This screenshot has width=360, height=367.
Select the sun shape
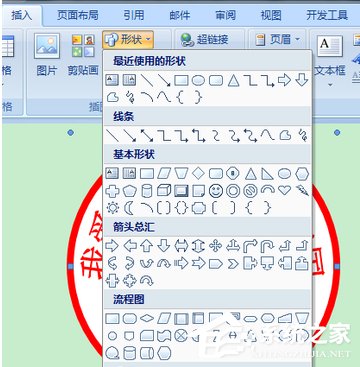pos(112,208)
